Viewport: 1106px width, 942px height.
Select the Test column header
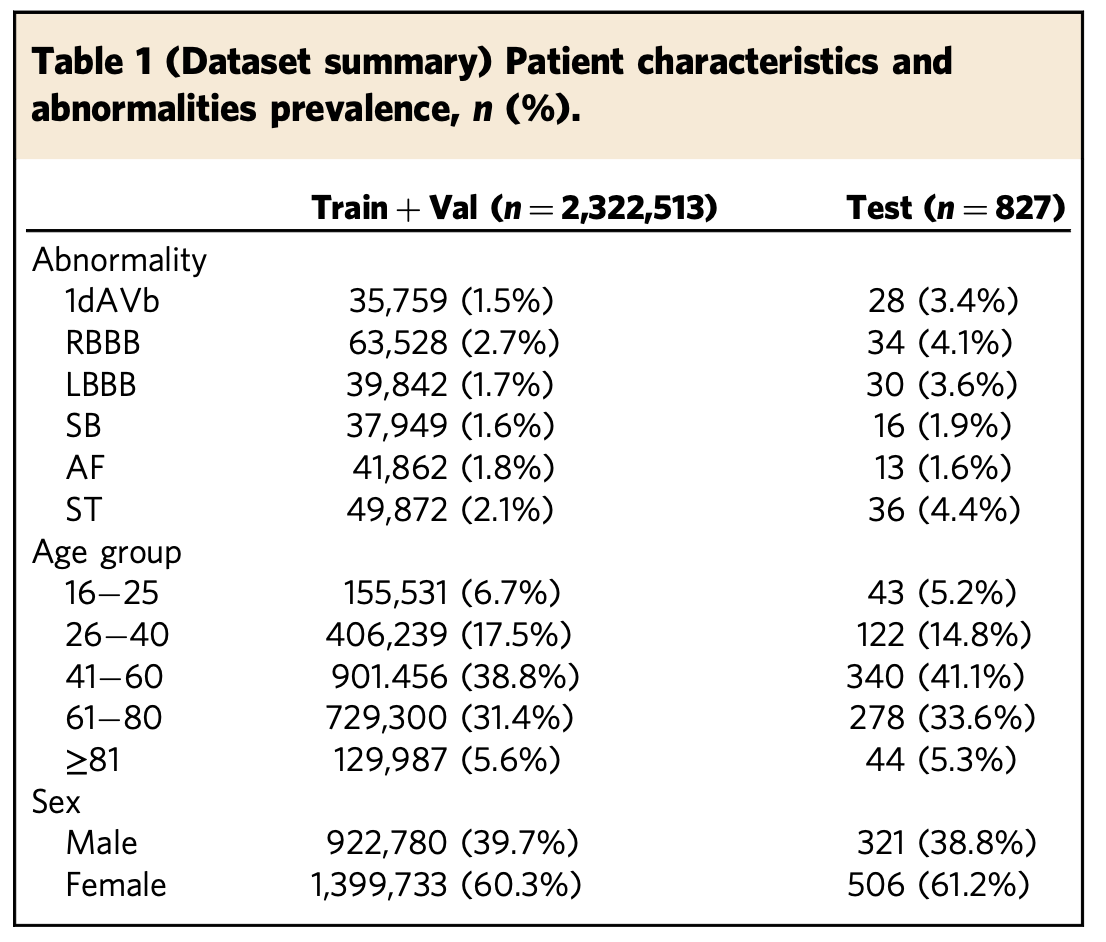click(954, 208)
